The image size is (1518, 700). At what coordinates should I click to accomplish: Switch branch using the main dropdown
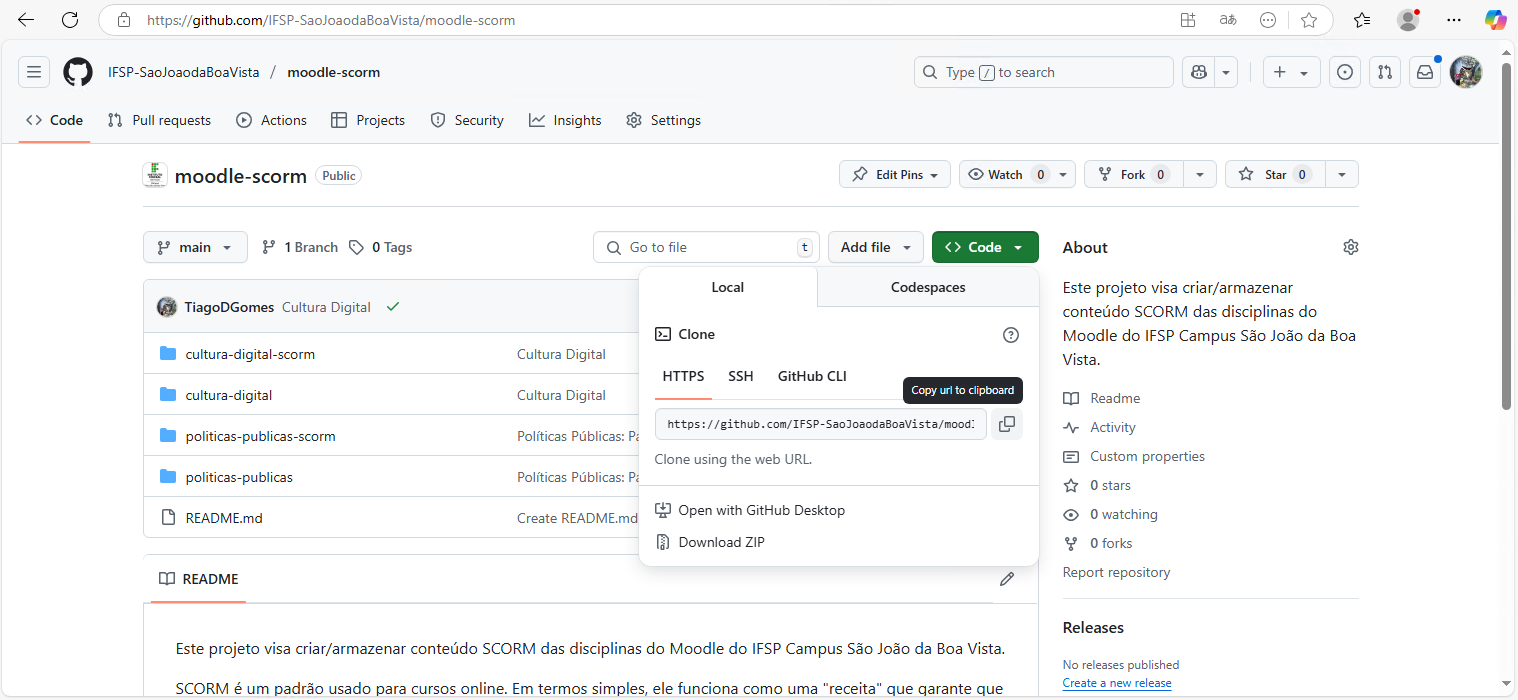click(195, 247)
